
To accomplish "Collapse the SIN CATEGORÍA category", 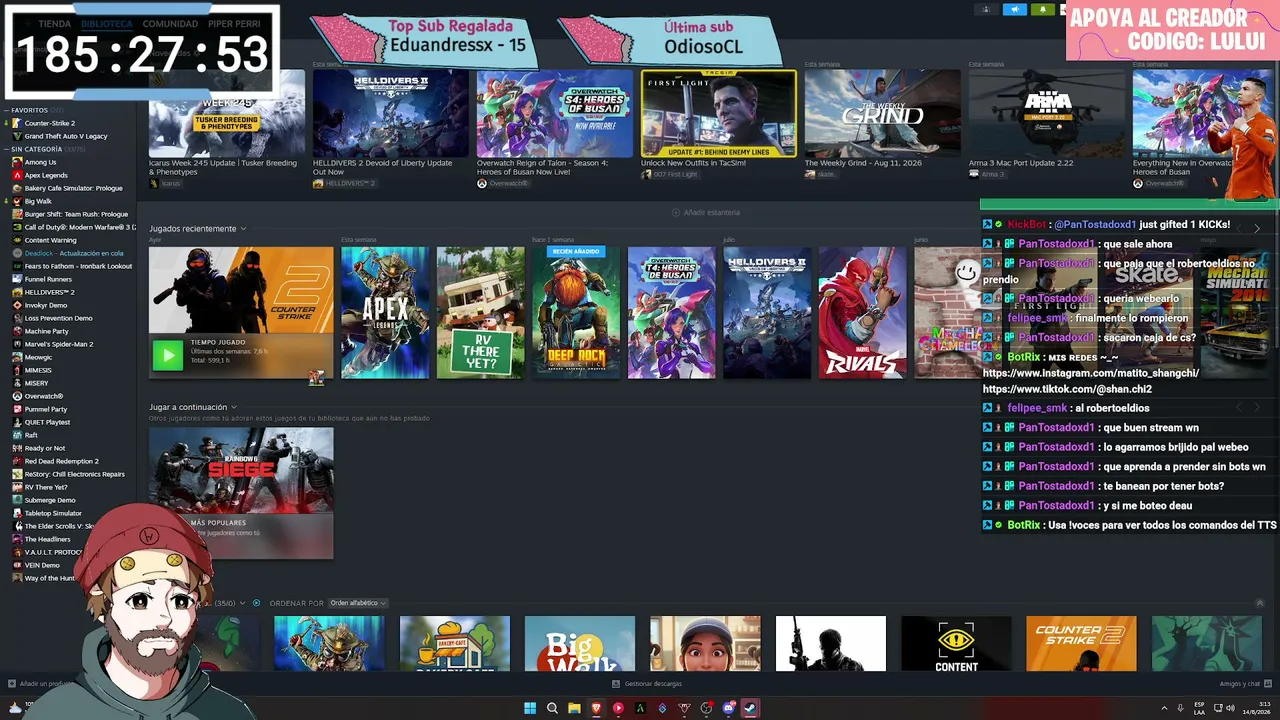I will click(x=7, y=149).
